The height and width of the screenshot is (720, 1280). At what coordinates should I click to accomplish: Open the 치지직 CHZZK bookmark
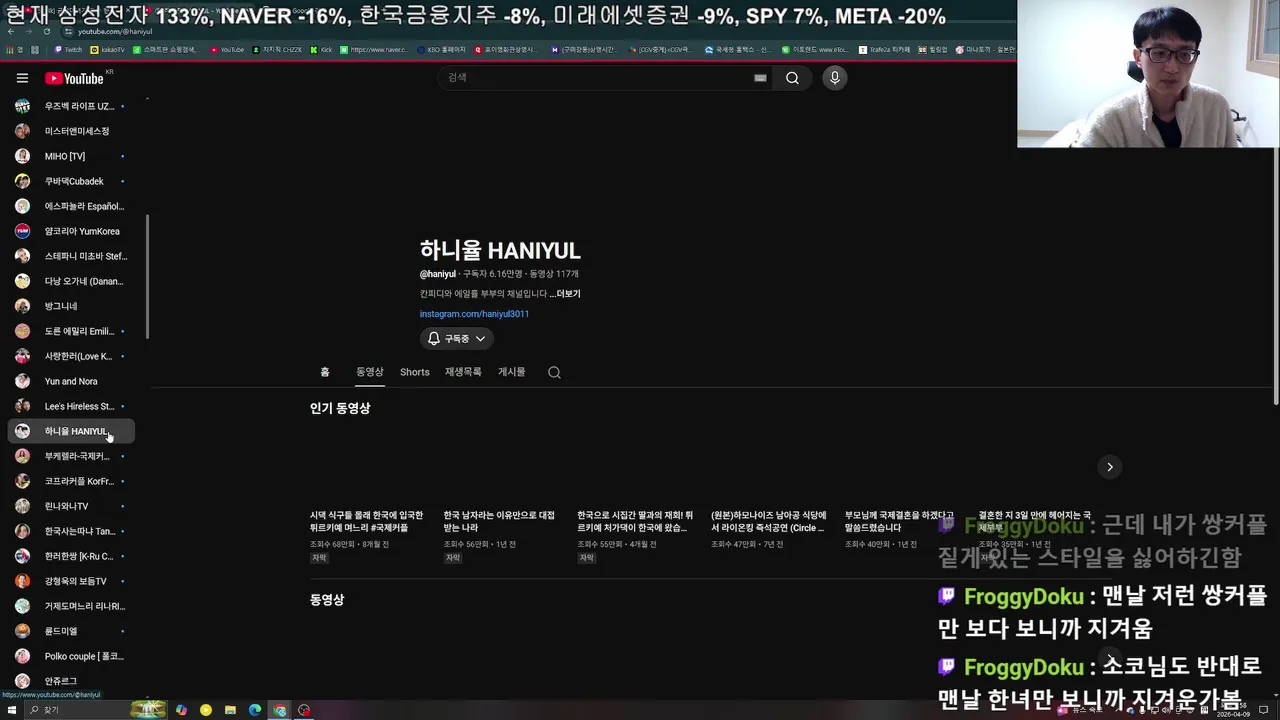[x=277, y=49]
